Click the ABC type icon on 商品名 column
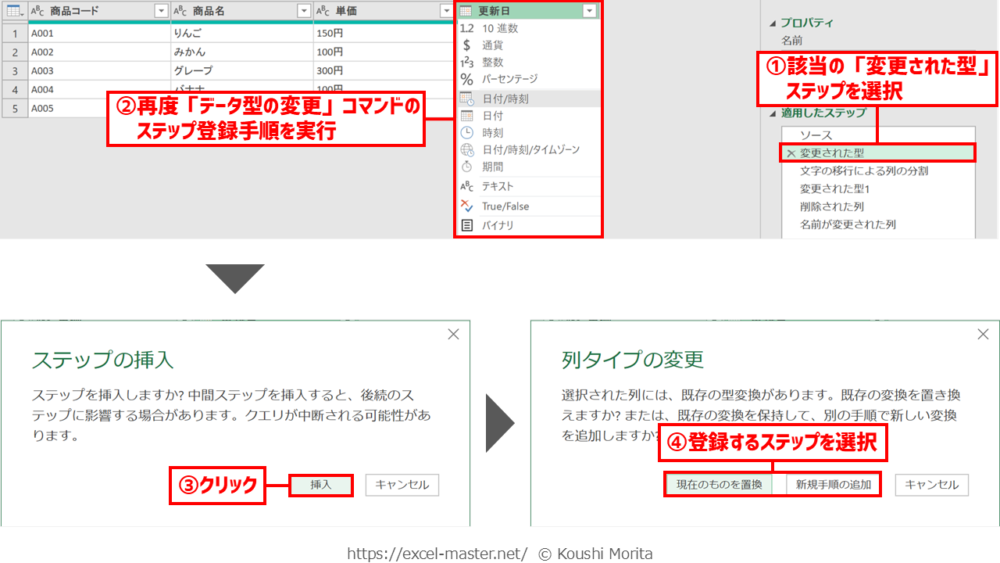The height and width of the screenshot is (563, 1000). coord(180,10)
